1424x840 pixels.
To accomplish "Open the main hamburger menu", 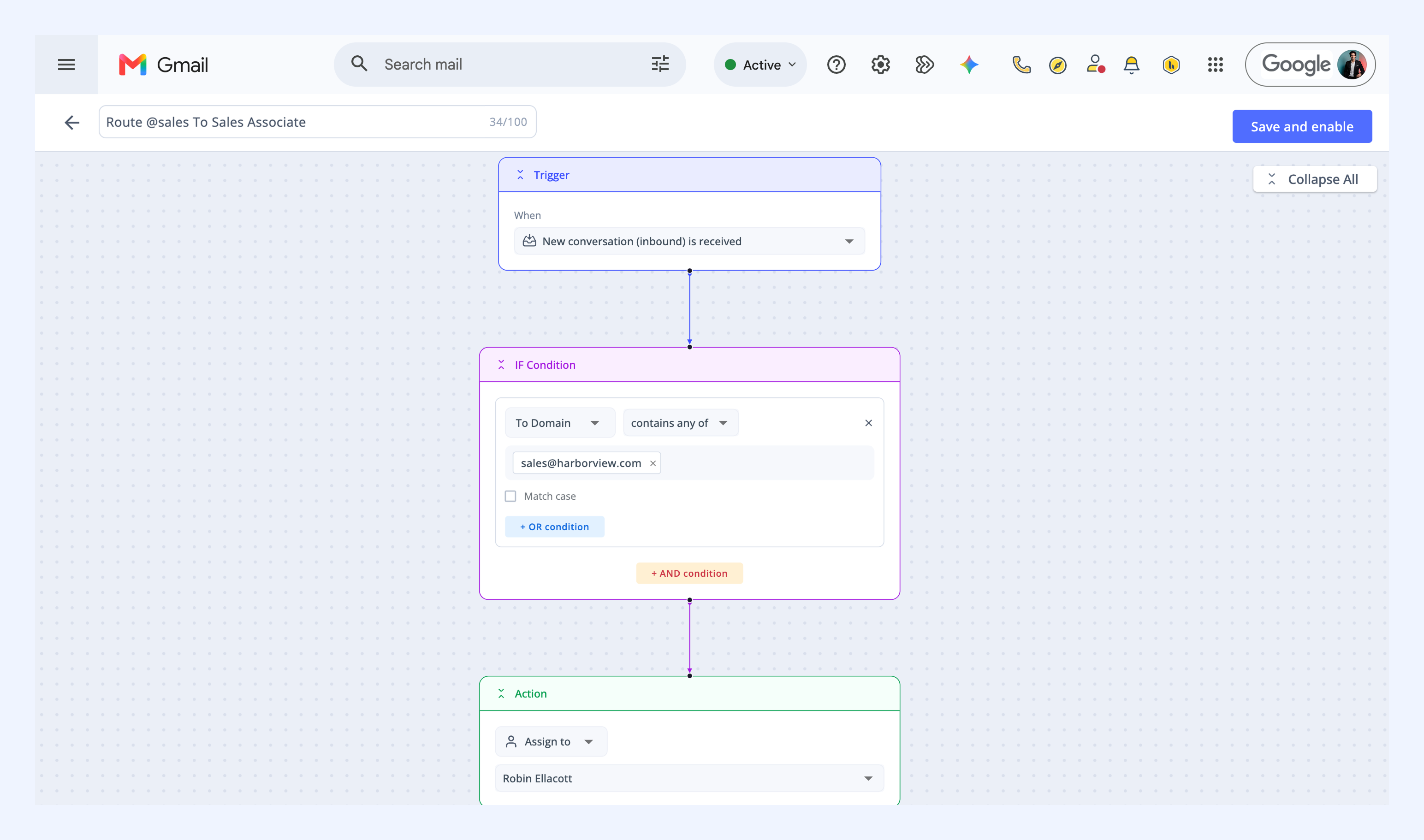I will [x=66, y=65].
